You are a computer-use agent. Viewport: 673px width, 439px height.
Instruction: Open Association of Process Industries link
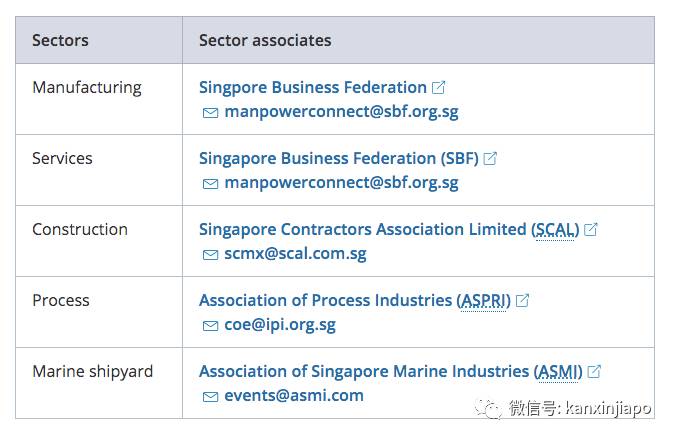(355, 301)
